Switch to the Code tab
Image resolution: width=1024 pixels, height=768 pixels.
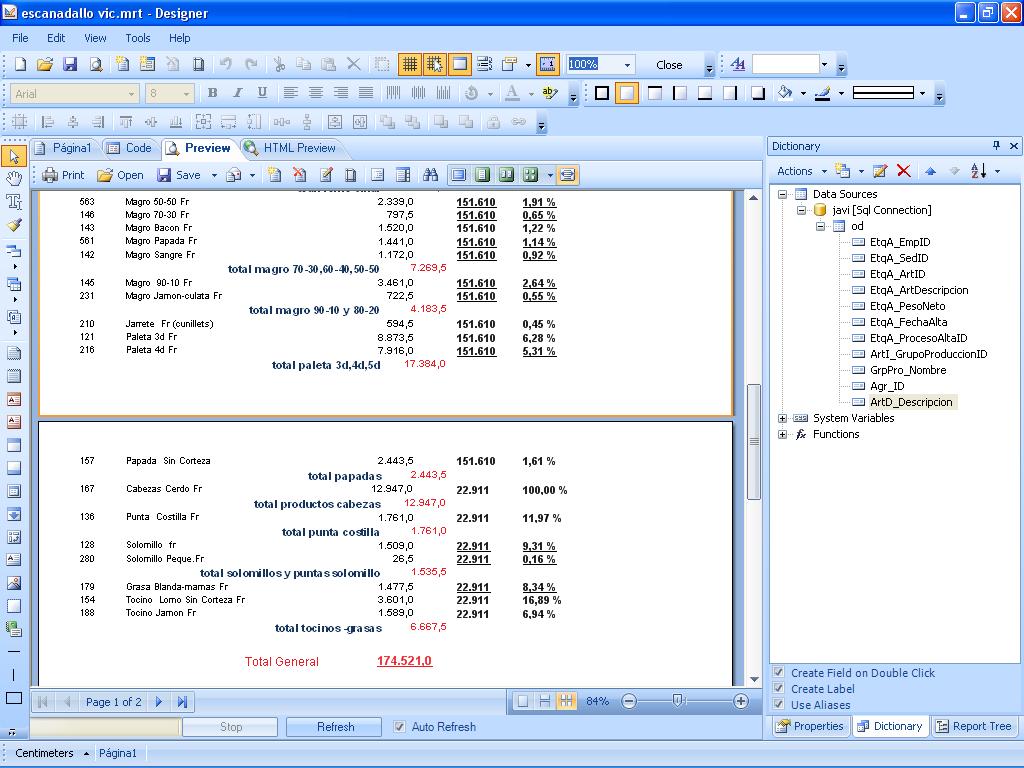tap(130, 148)
